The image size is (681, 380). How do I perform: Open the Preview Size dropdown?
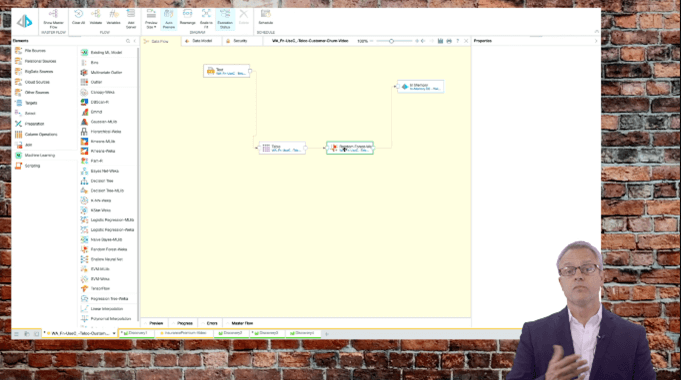(x=151, y=20)
